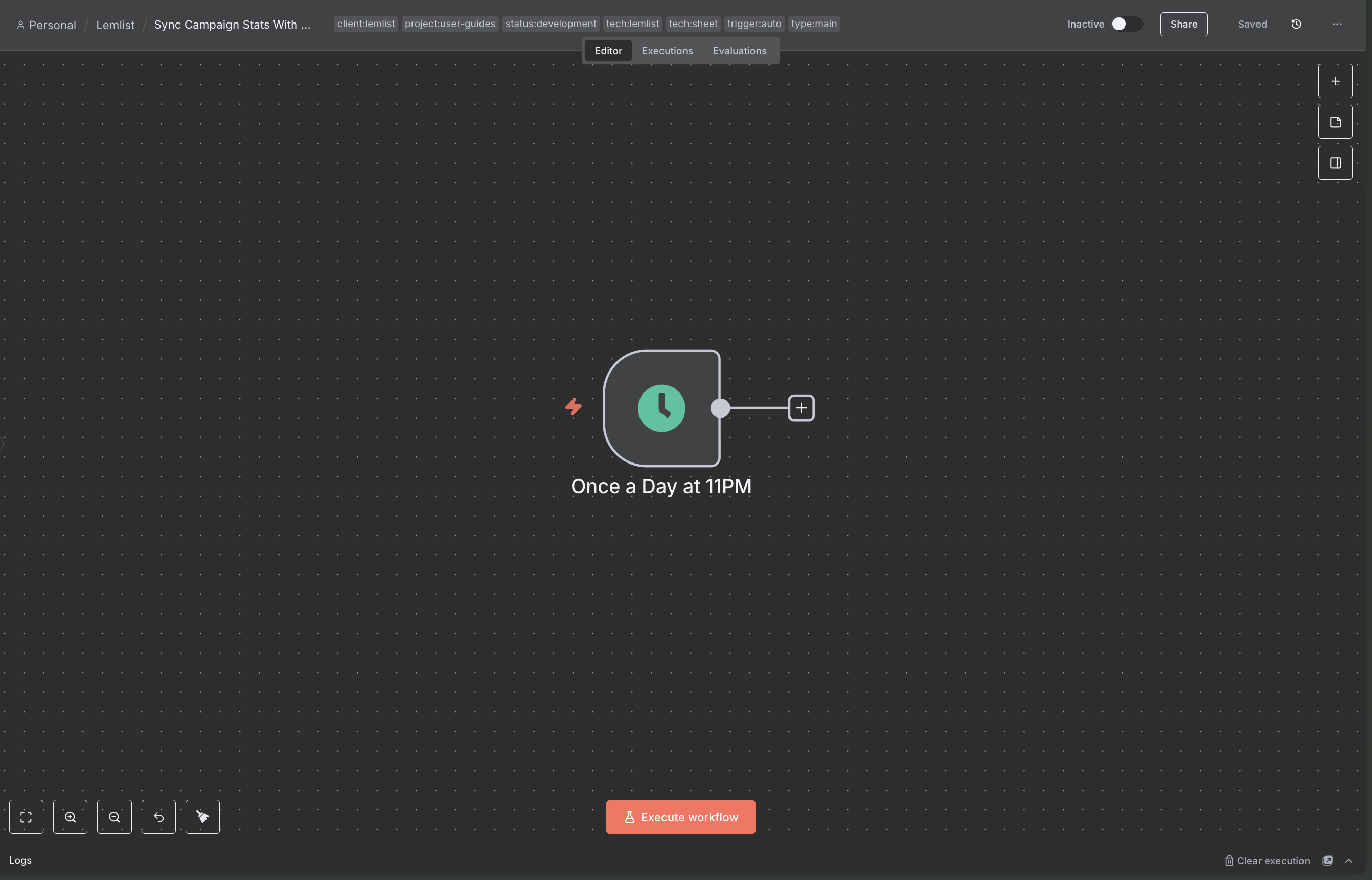Screen dimensions: 1372x880
Task: Click the undo arrow icon
Action: (158, 817)
